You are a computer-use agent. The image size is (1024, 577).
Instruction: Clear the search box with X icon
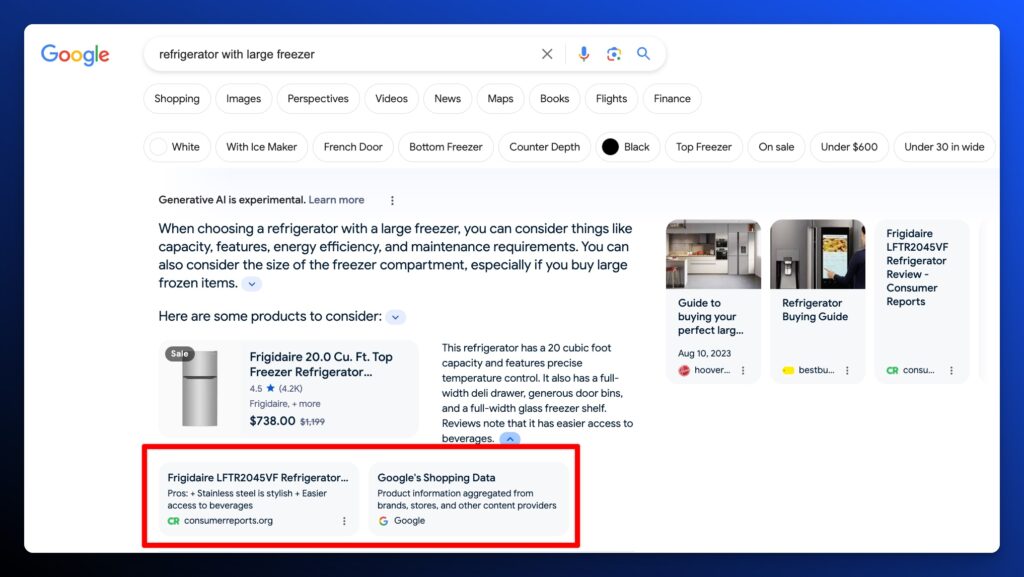tap(547, 54)
